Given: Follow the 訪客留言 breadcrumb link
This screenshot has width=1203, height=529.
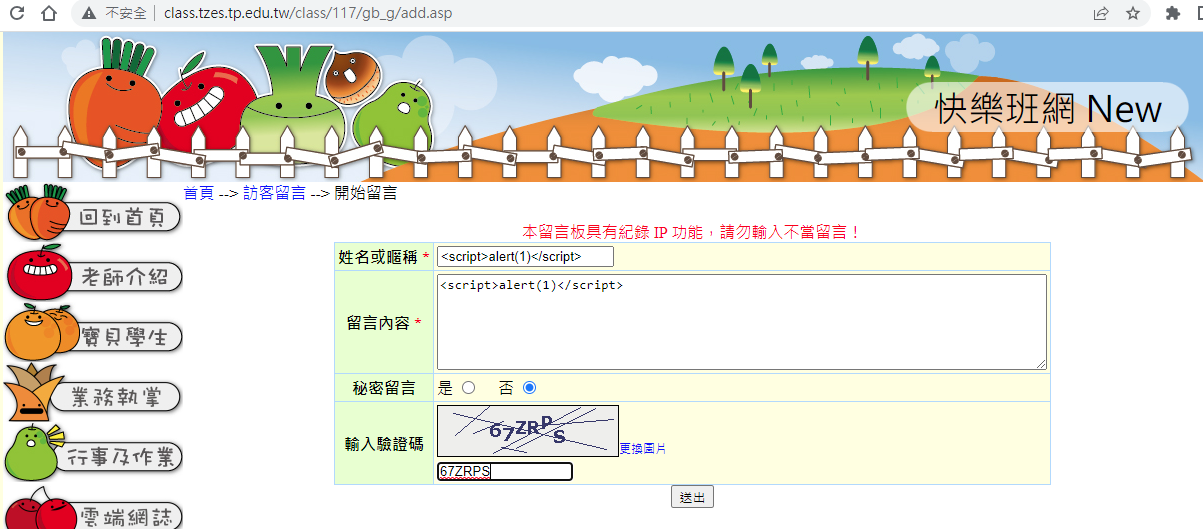Looking at the screenshot, I should click(274, 193).
